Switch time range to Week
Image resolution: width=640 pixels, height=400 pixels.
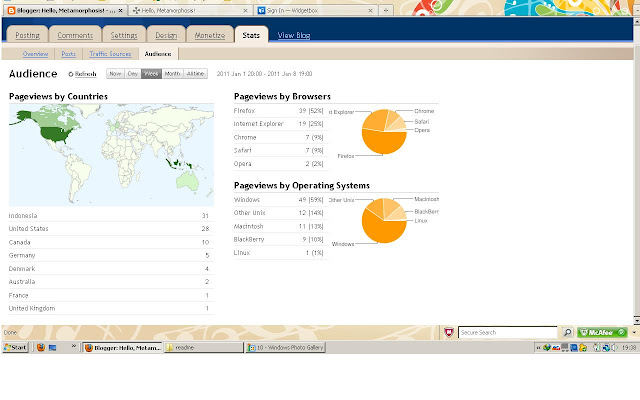coord(151,73)
